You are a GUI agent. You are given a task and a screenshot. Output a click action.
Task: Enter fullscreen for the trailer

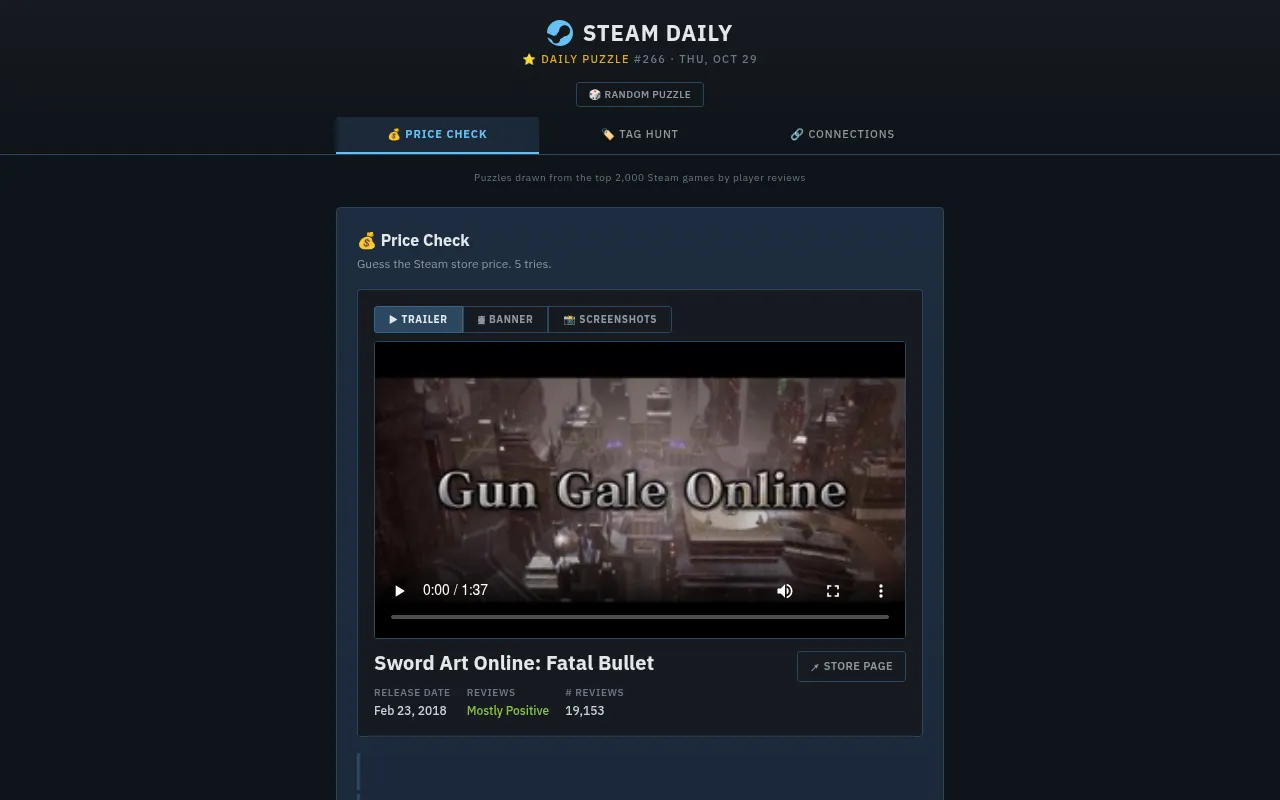(833, 591)
